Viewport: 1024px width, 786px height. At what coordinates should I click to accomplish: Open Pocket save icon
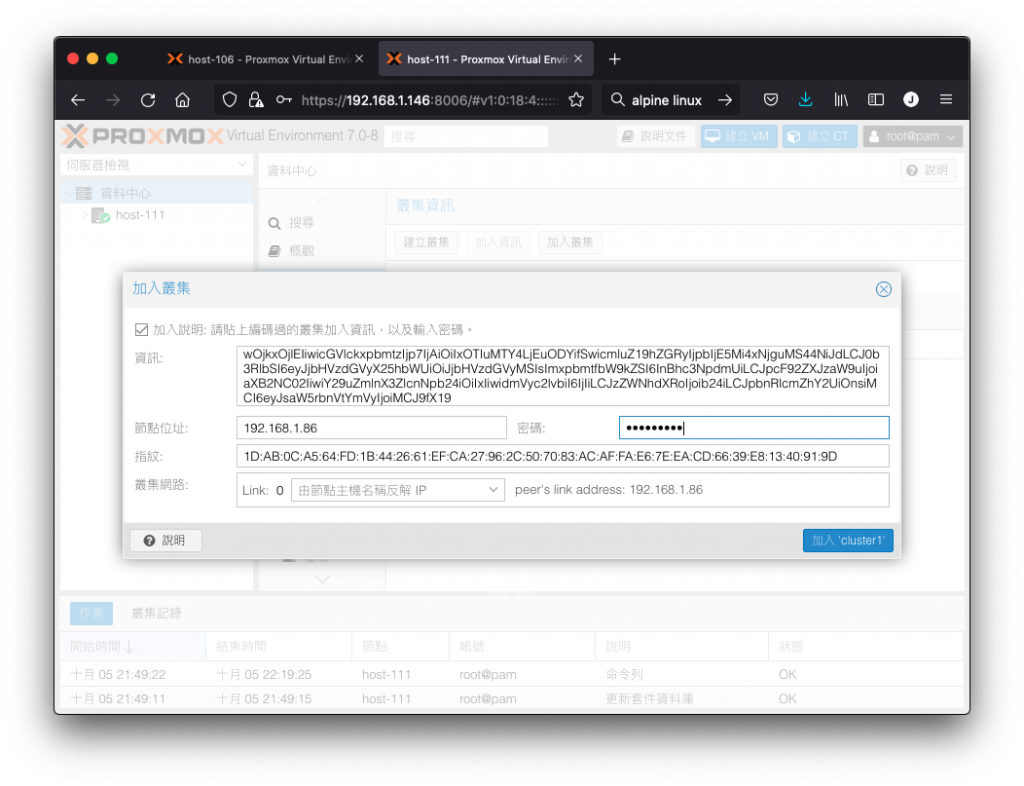pyautogui.click(x=771, y=100)
